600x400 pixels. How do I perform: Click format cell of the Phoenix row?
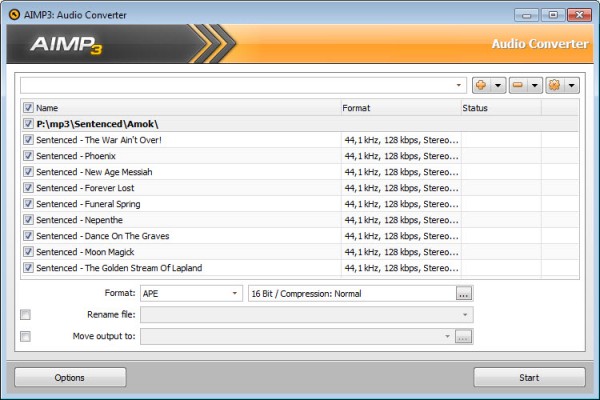pyautogui.click(x=401, y=156)
